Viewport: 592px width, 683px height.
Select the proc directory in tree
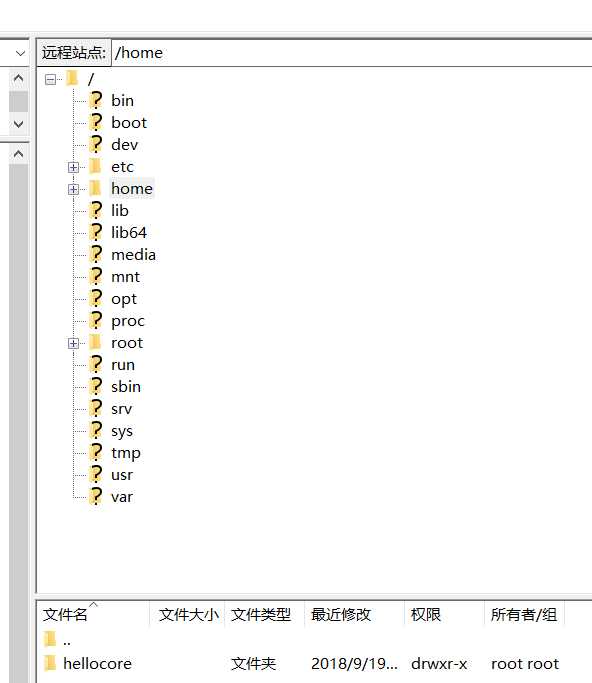[x=128, y=321]
